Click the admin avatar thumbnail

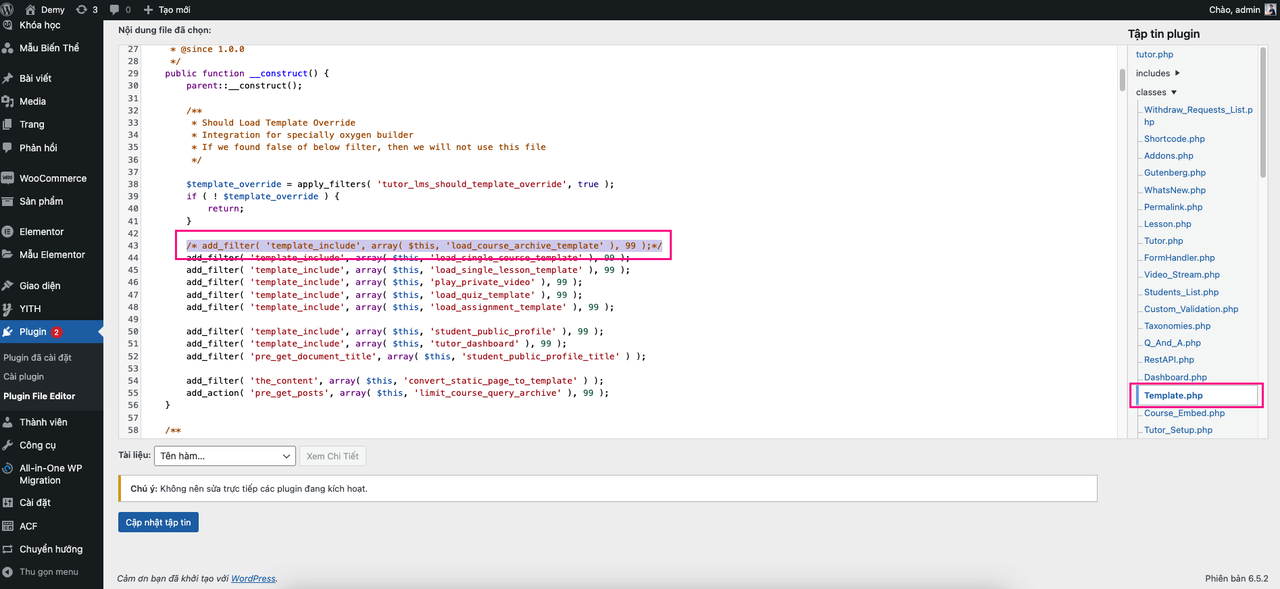(x=1270, y=9)
